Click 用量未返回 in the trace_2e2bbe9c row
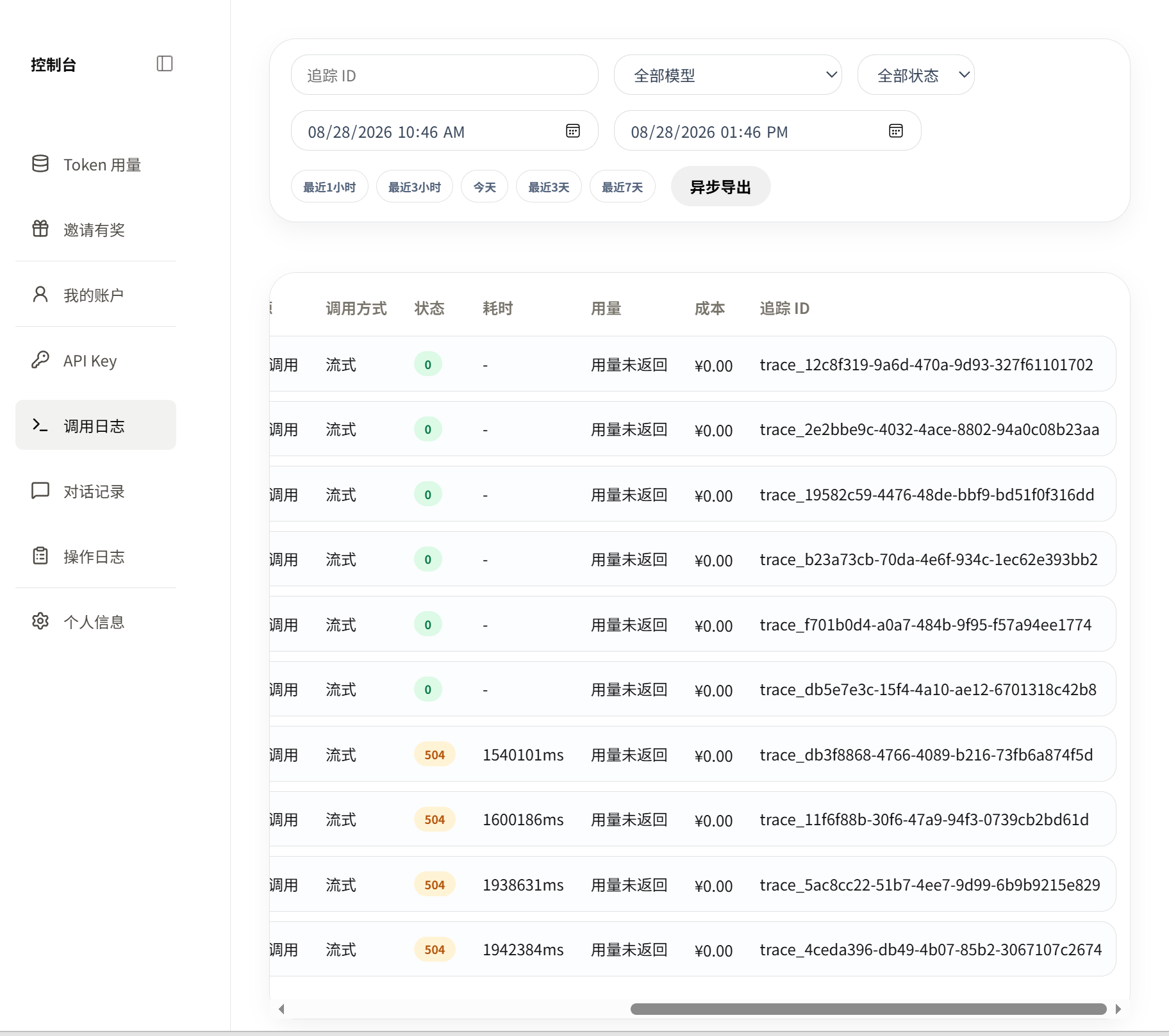The image size is (1169, 1036). pyautogui.click(x=629, y=429)
